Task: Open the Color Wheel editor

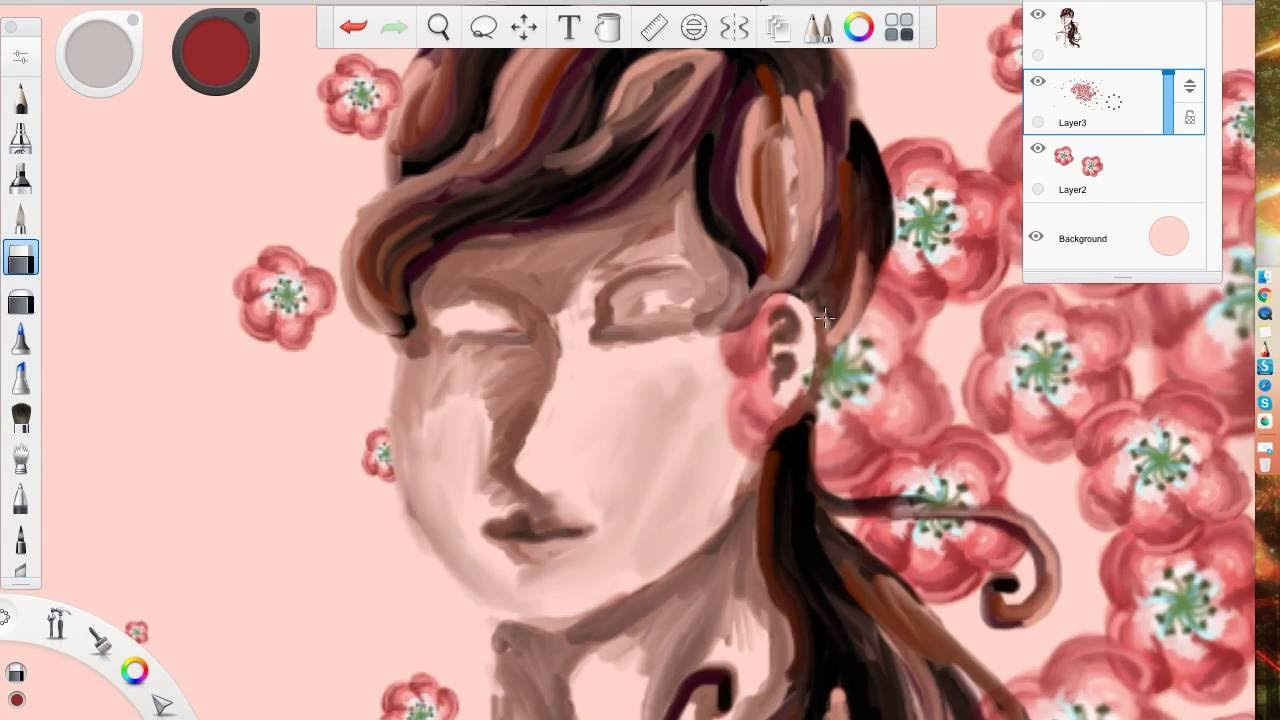Action: click(859, 28)
